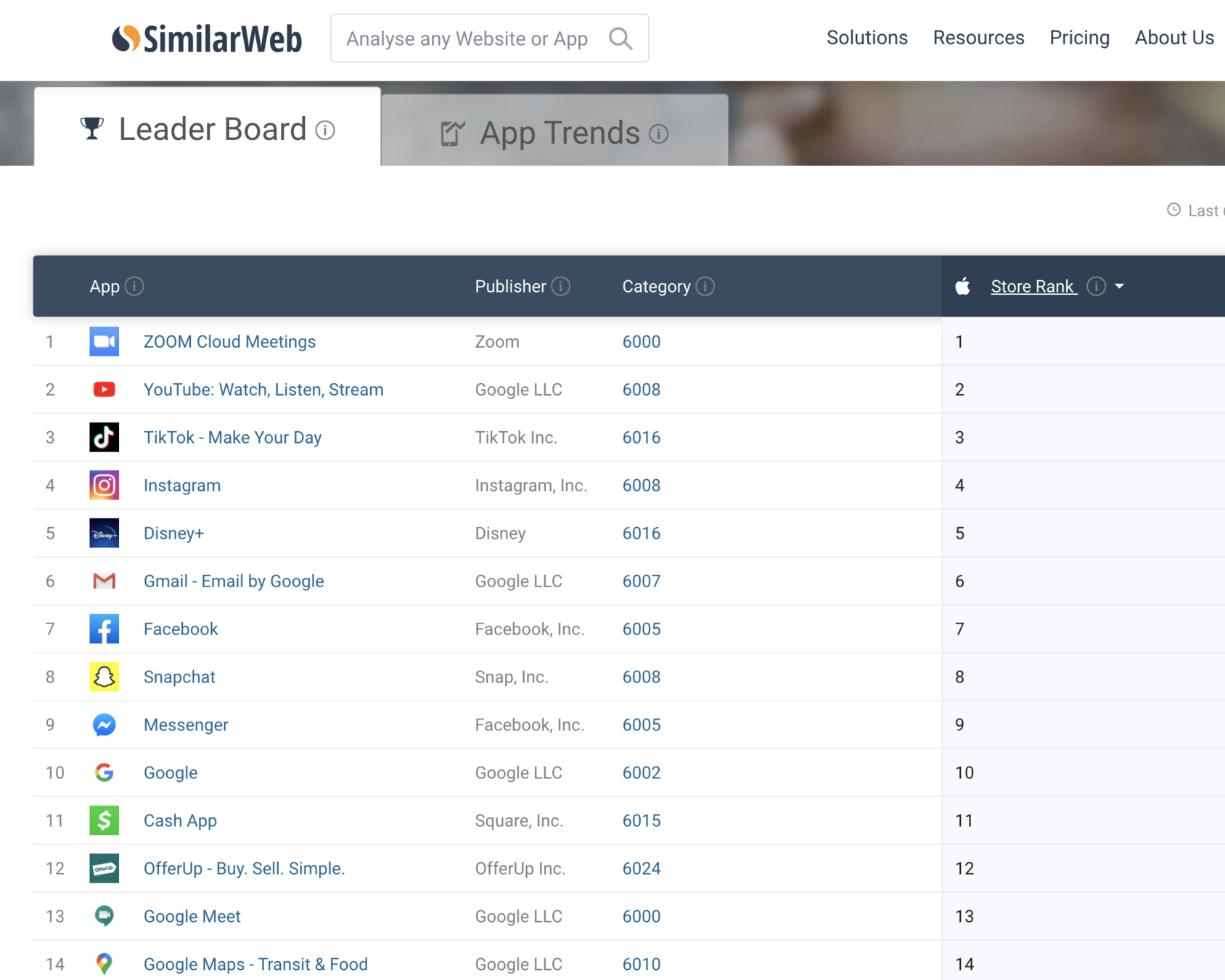The width and height of the screenshot is (1225, 980).
Task: Open the Store Rank dropdown arrow
Action: [x=1119, y=286]
